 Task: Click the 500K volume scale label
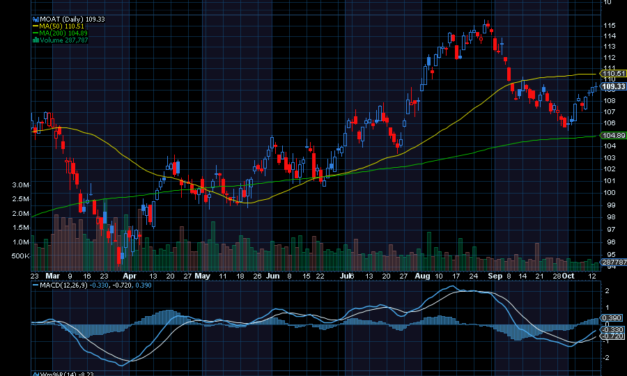(20, 256)
